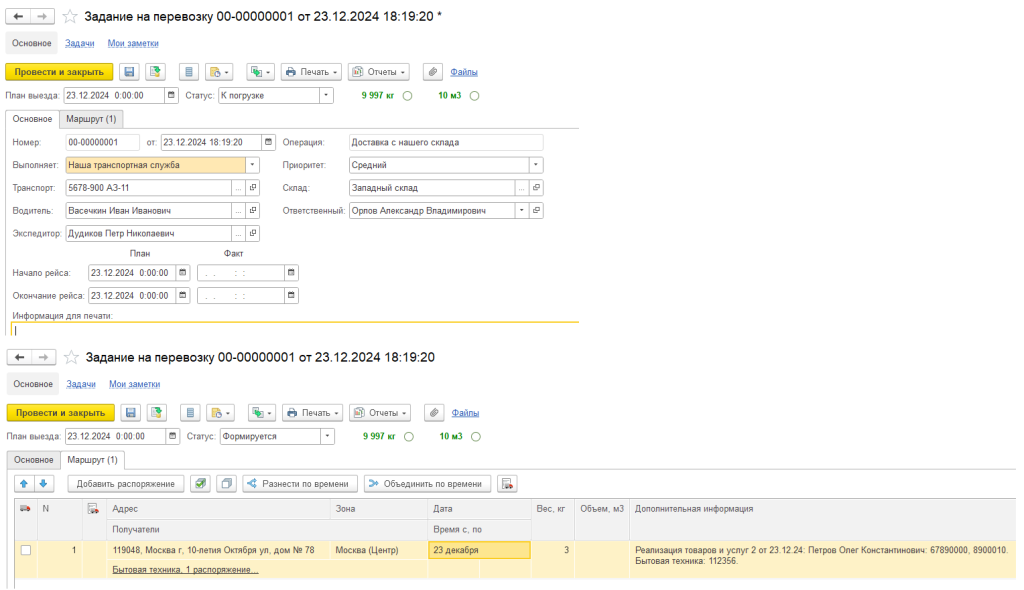
Task: Switch to the Основное tab above Добавить распоряжение
Action: pos(33,460)
